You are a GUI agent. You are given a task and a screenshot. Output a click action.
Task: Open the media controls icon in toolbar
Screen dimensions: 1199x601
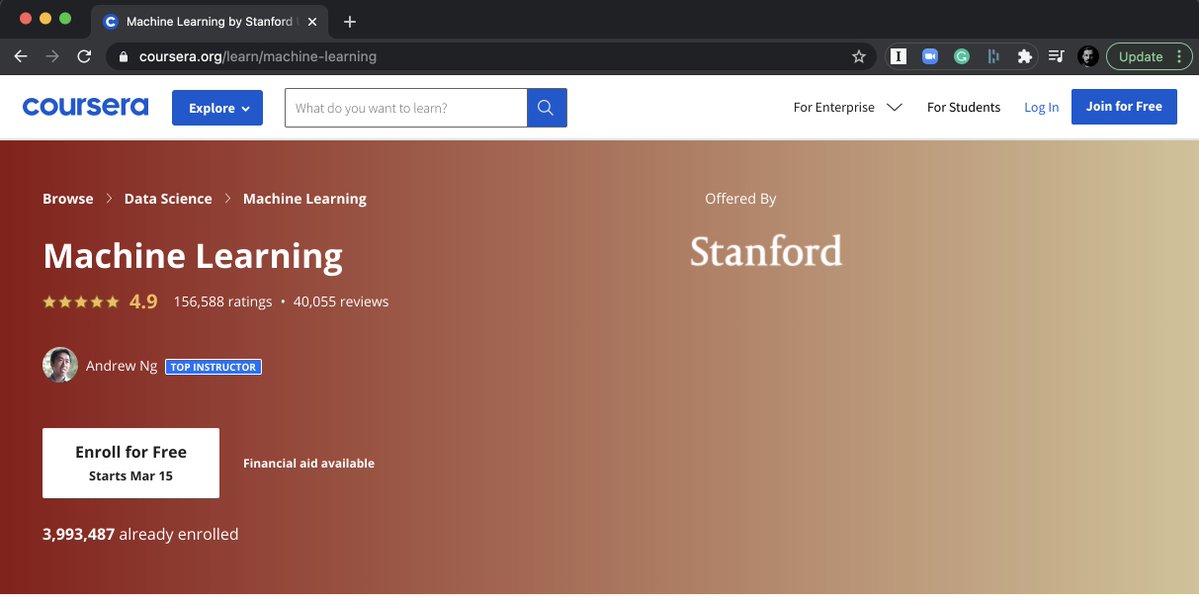(1056, 56)
